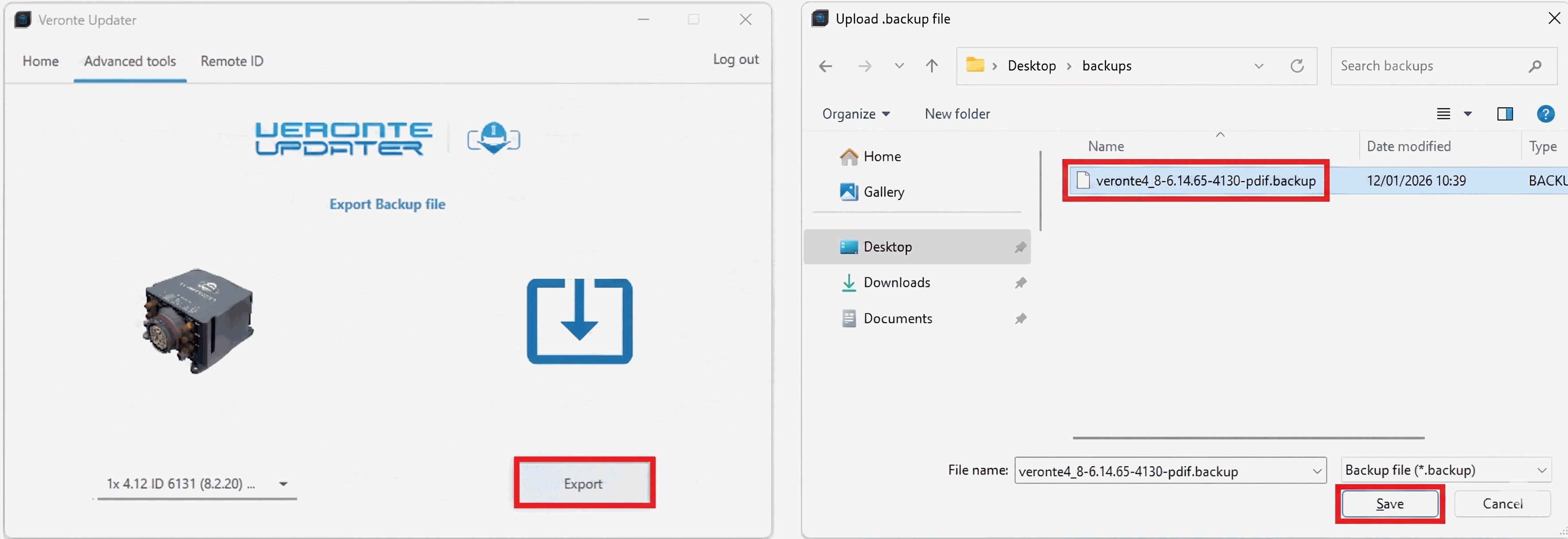Refresh the backups folder listing

point(1296,66)
